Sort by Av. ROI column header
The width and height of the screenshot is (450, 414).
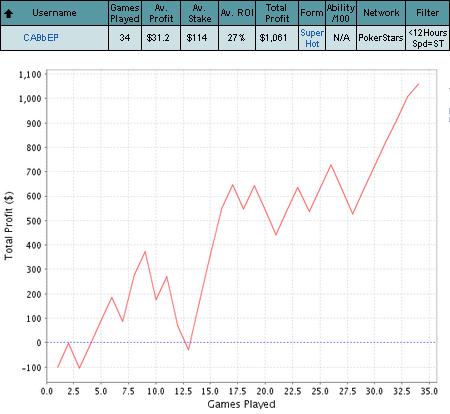click(x=237, y=13)
